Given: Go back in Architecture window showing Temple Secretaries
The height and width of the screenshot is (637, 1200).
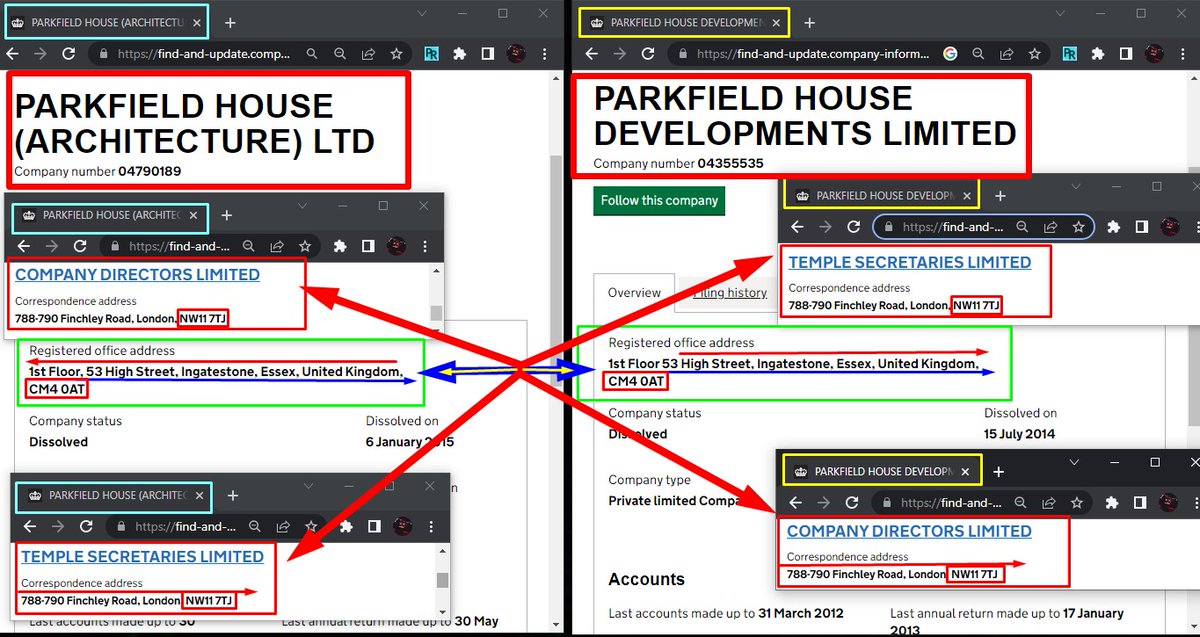Looking at the screenshot, I should [x=29, y=526].
